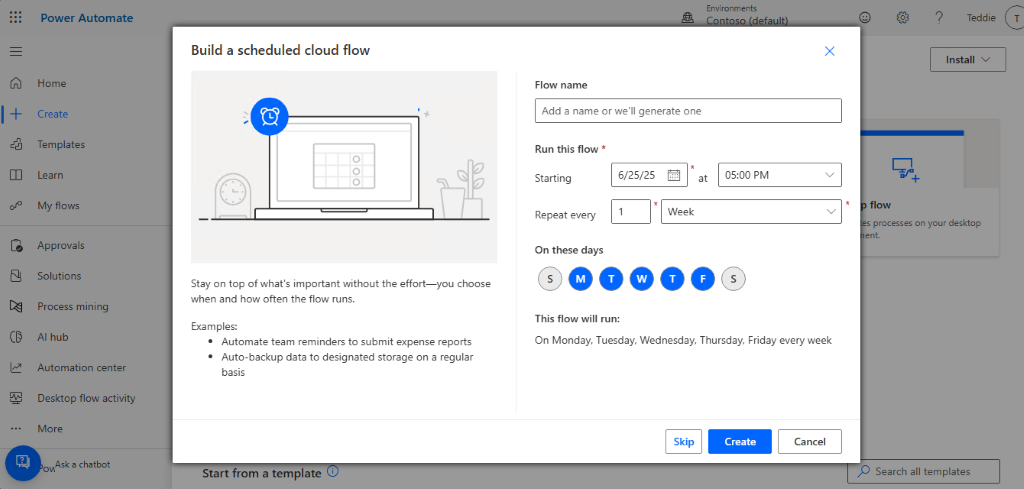Close the scheduled cloud flow dialog
The height and width of the screenshot is (489, 1024).
pos(829,51)
